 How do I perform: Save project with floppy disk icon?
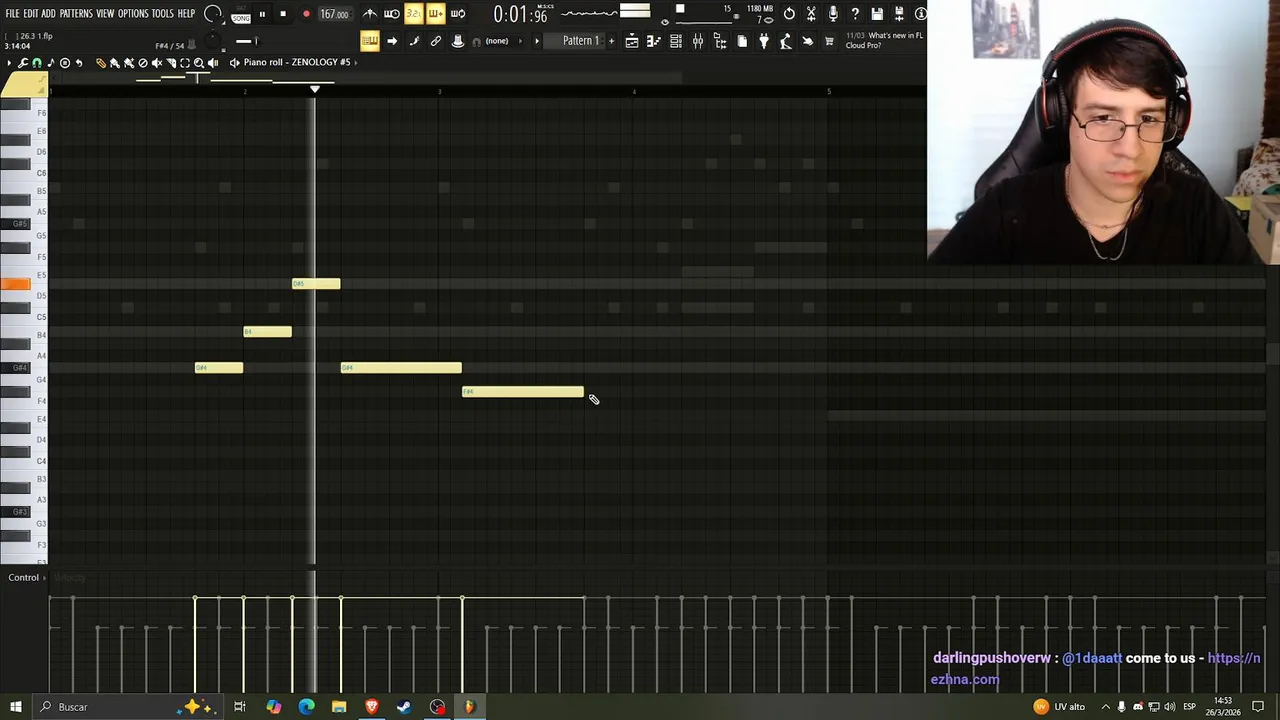click(877, 14)
